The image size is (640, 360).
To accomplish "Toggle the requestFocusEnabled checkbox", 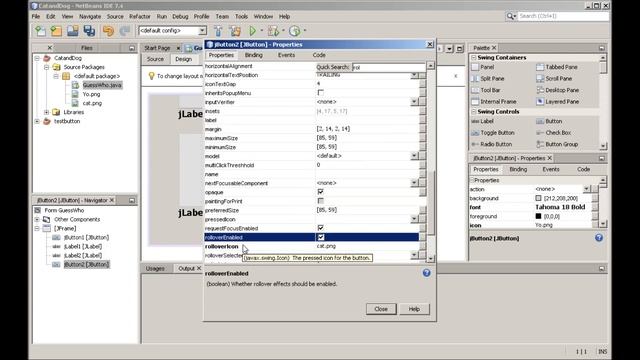I will (x=320, y=228).
